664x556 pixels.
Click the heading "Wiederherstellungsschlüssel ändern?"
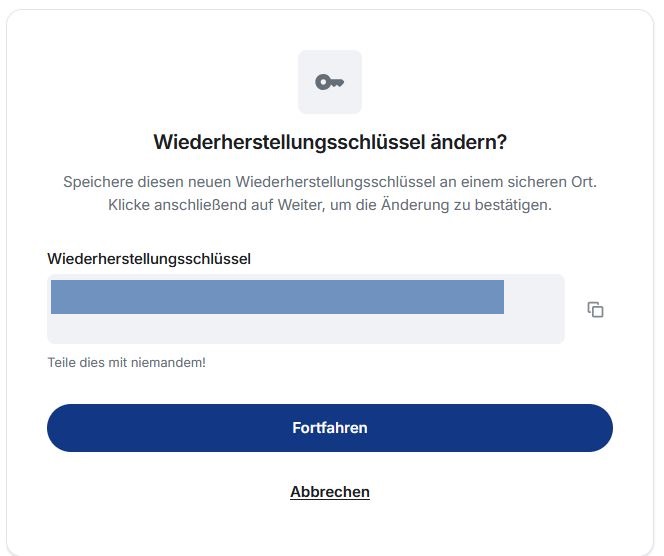(330, 142)
